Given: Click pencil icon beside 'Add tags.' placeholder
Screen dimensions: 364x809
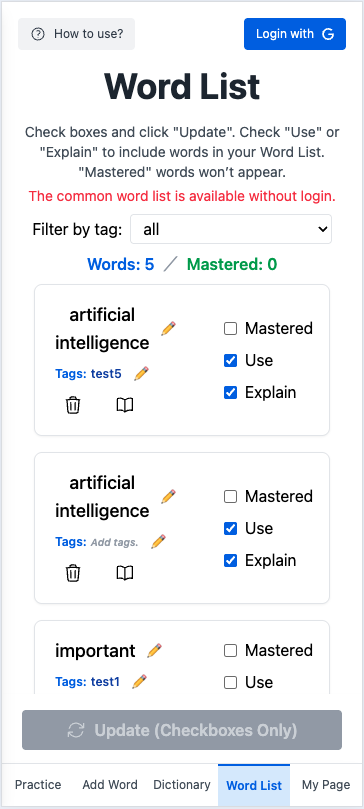Looking at the screenshot, I should pos(158,542).
